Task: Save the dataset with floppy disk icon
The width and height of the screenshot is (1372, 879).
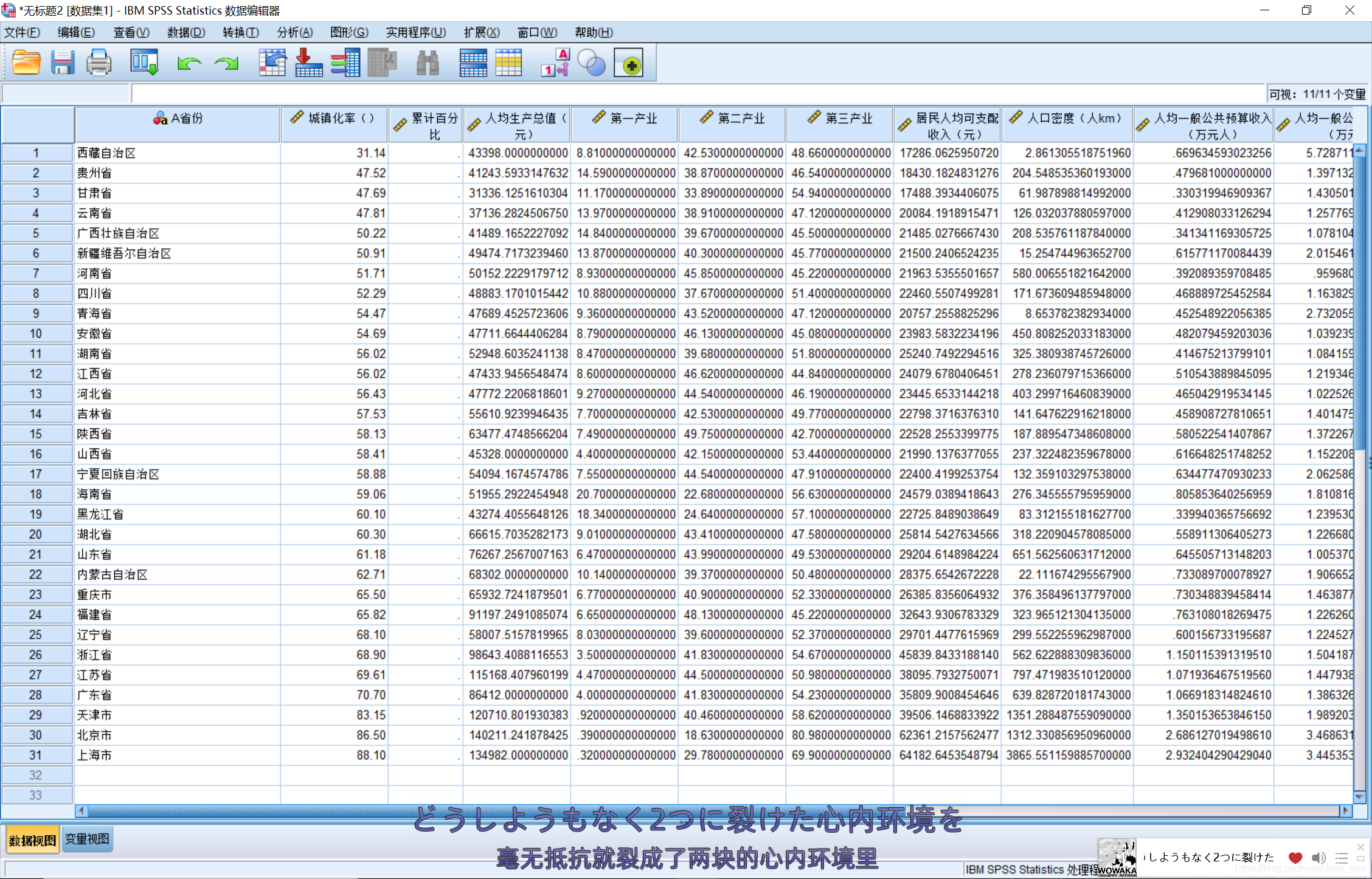Action: pyautogui.click(x=62, y=63)
